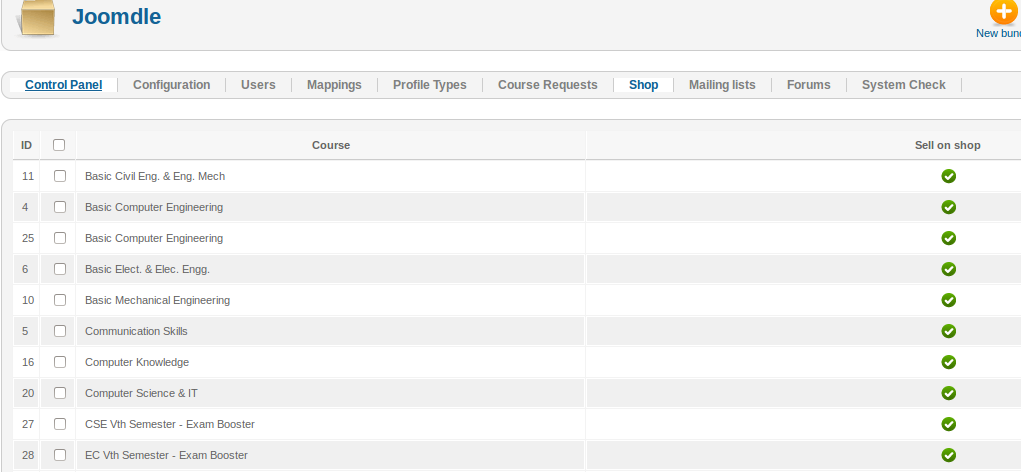Click the Joomdle box logo icon
The width and height of the screenshot is (1021, 472).
point(38,20)
